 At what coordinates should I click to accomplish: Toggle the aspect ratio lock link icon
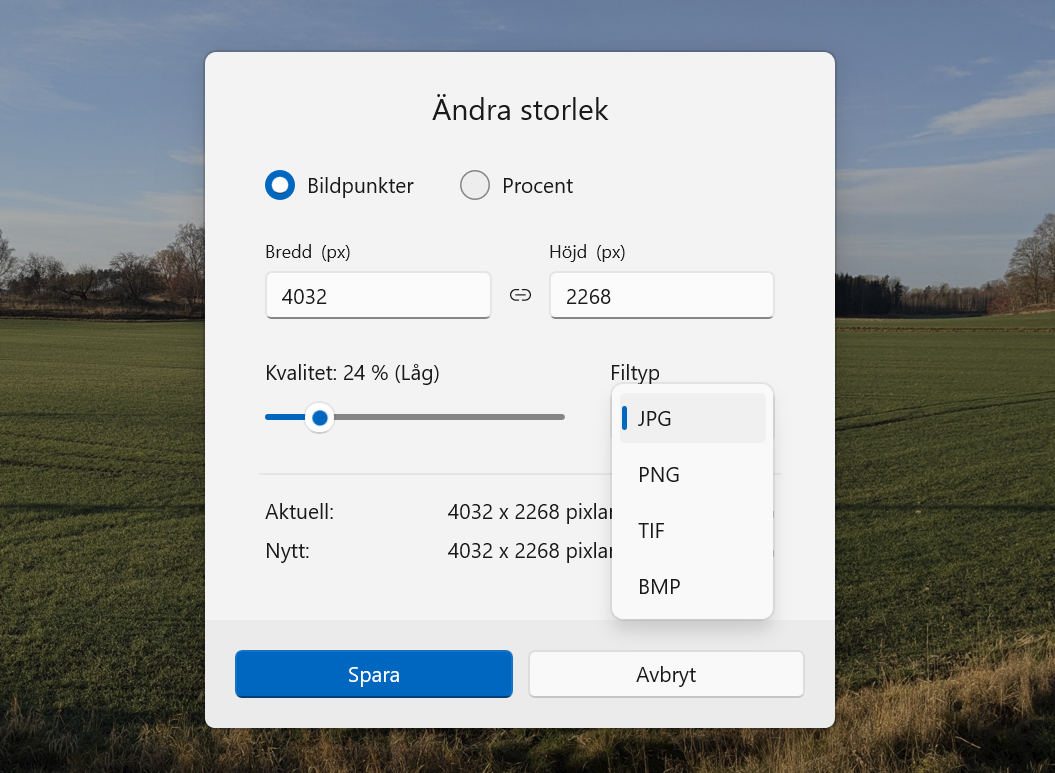520,295
